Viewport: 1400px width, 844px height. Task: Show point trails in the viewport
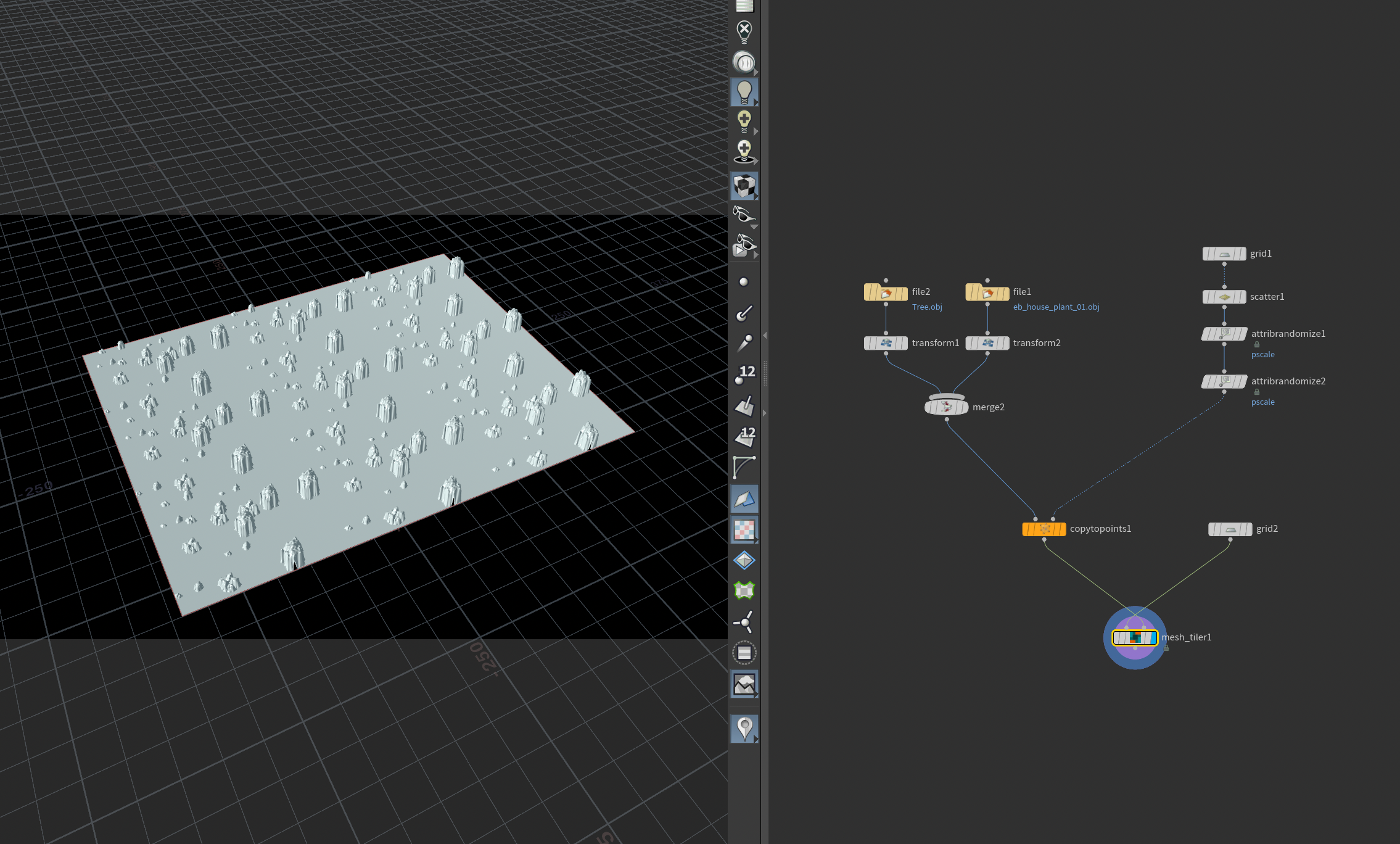click(744, 342)
